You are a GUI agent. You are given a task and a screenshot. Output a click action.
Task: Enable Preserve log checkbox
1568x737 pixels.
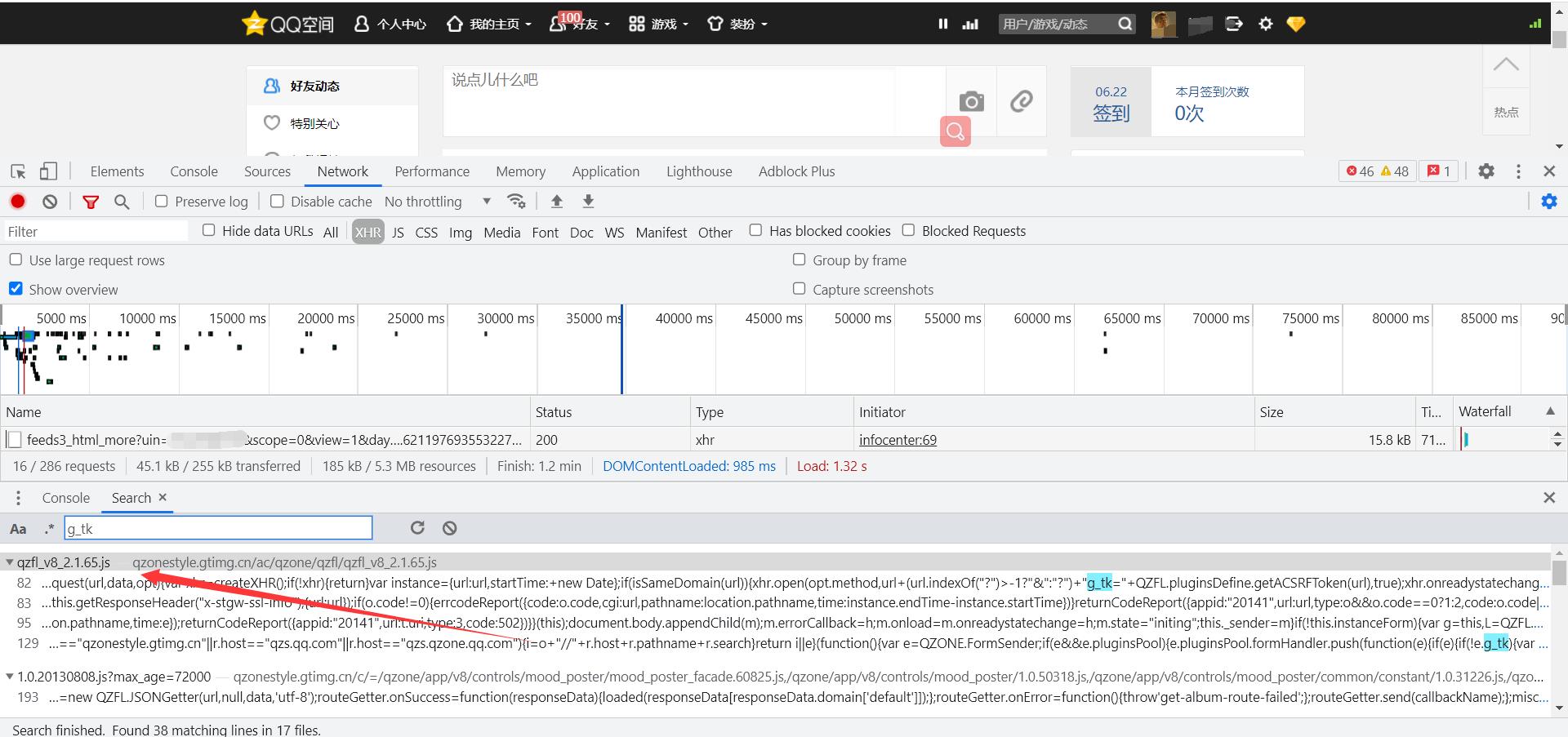coord(162,201)
